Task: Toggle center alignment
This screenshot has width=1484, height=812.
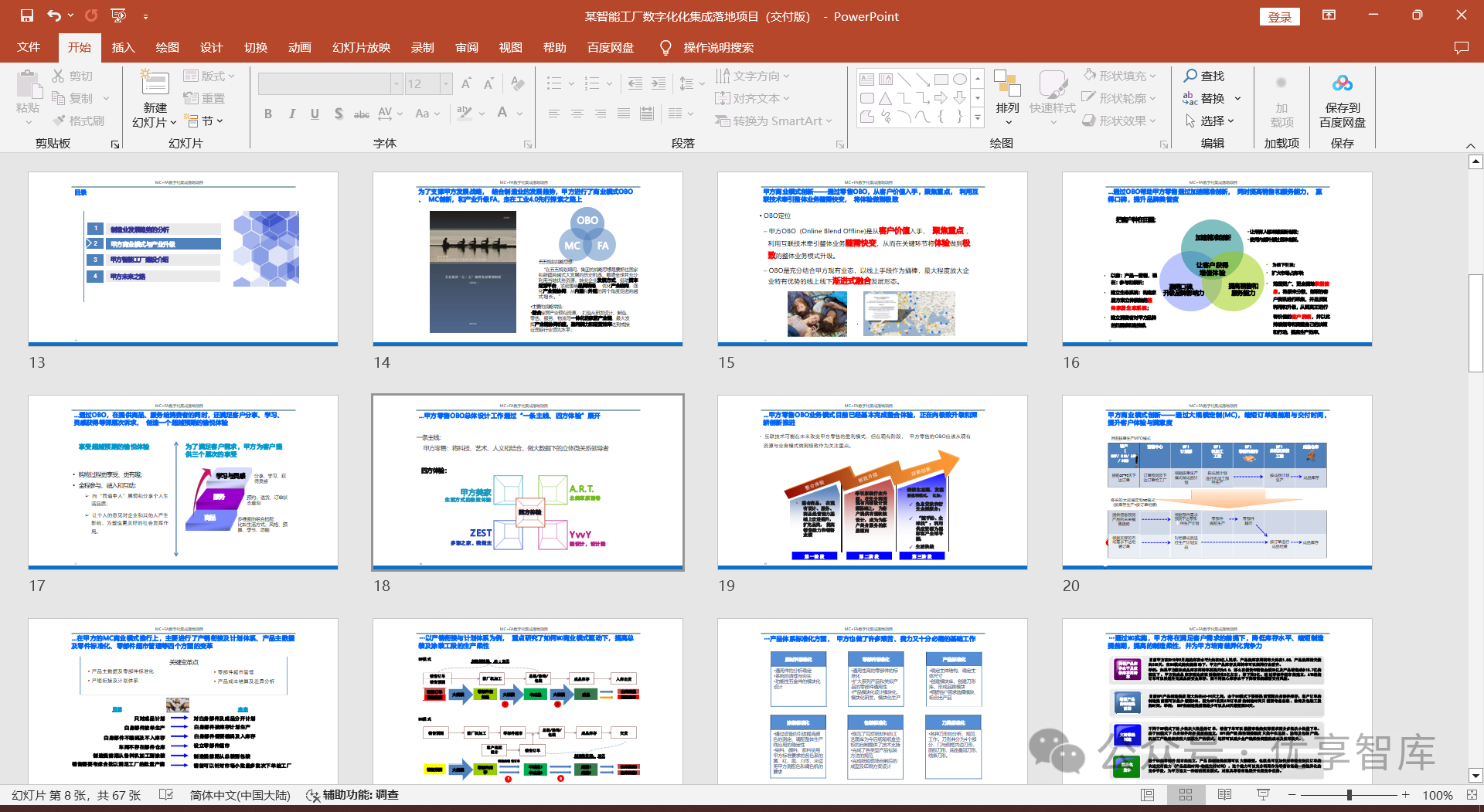Action: [x=577, y=114]
